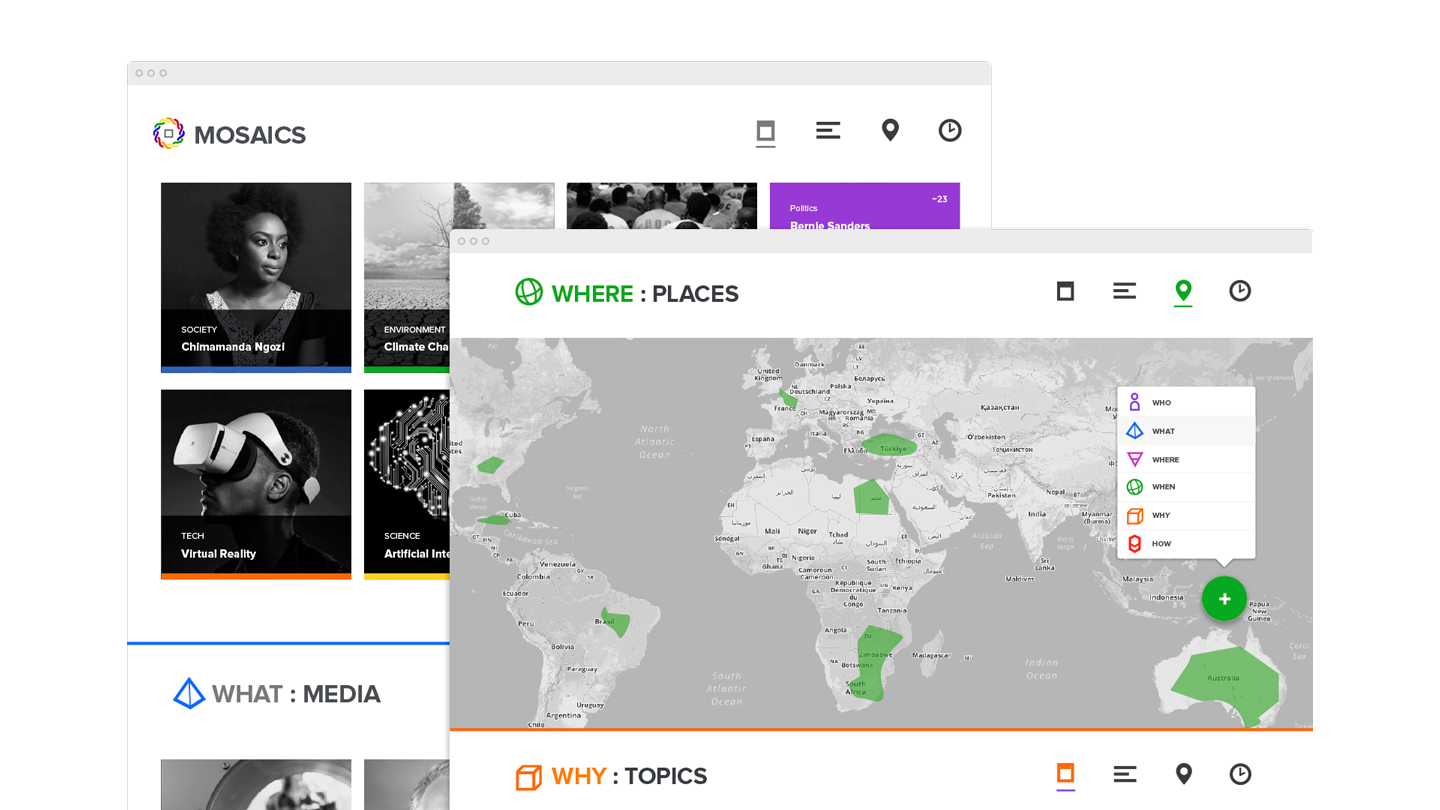
Task: Click the WHAT : MEDIA section heading
Action: [296, 694]
